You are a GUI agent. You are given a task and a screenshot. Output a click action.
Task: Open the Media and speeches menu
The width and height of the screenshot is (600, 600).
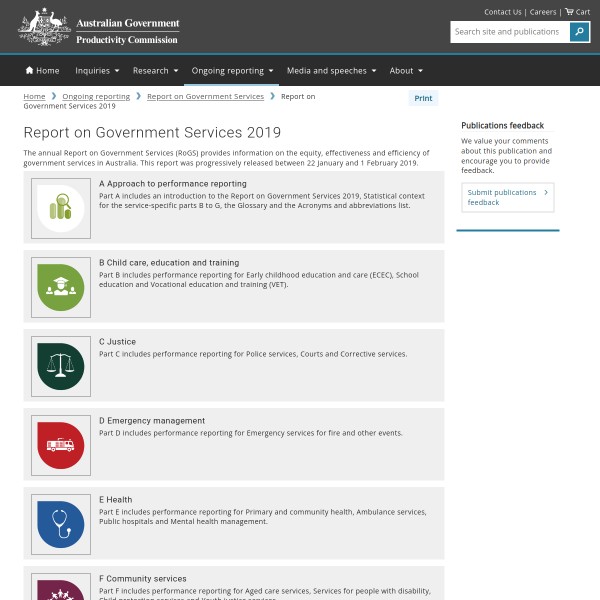click(332, 71)
